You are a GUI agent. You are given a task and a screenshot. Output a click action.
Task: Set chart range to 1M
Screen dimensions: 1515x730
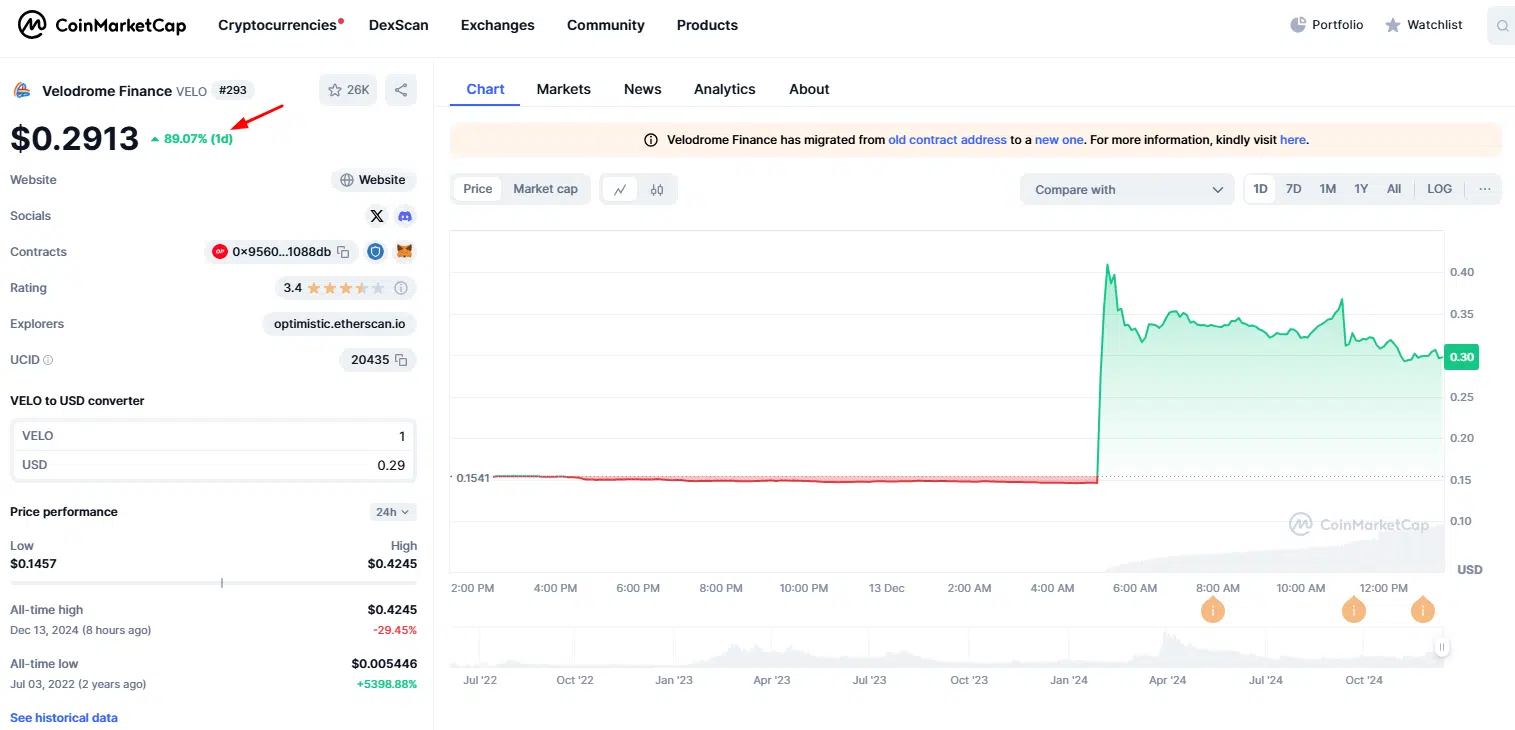click(1328, 189)
